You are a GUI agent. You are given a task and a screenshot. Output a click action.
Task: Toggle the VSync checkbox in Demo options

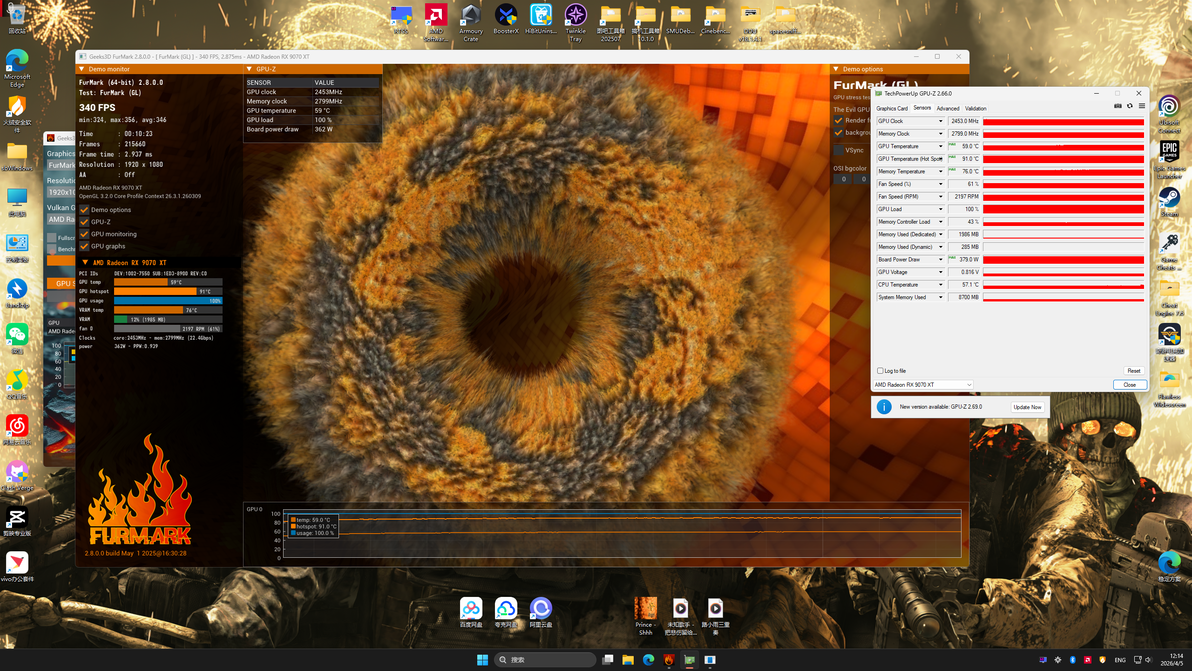839,150
